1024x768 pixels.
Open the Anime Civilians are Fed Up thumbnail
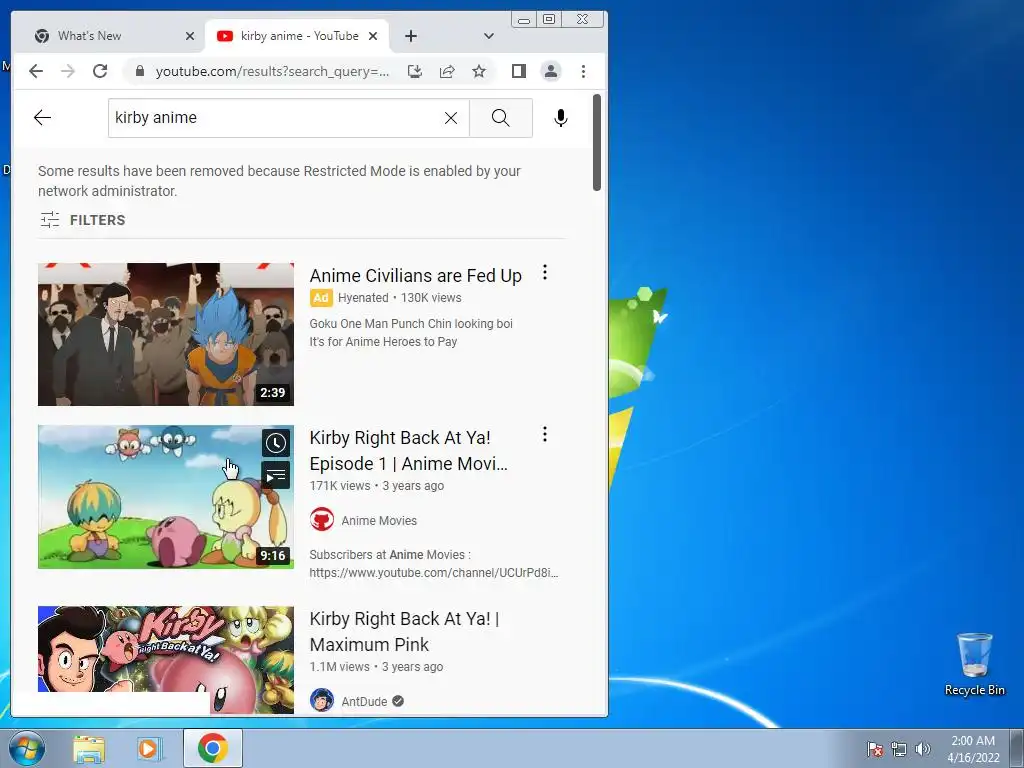(x=166, y=334)
